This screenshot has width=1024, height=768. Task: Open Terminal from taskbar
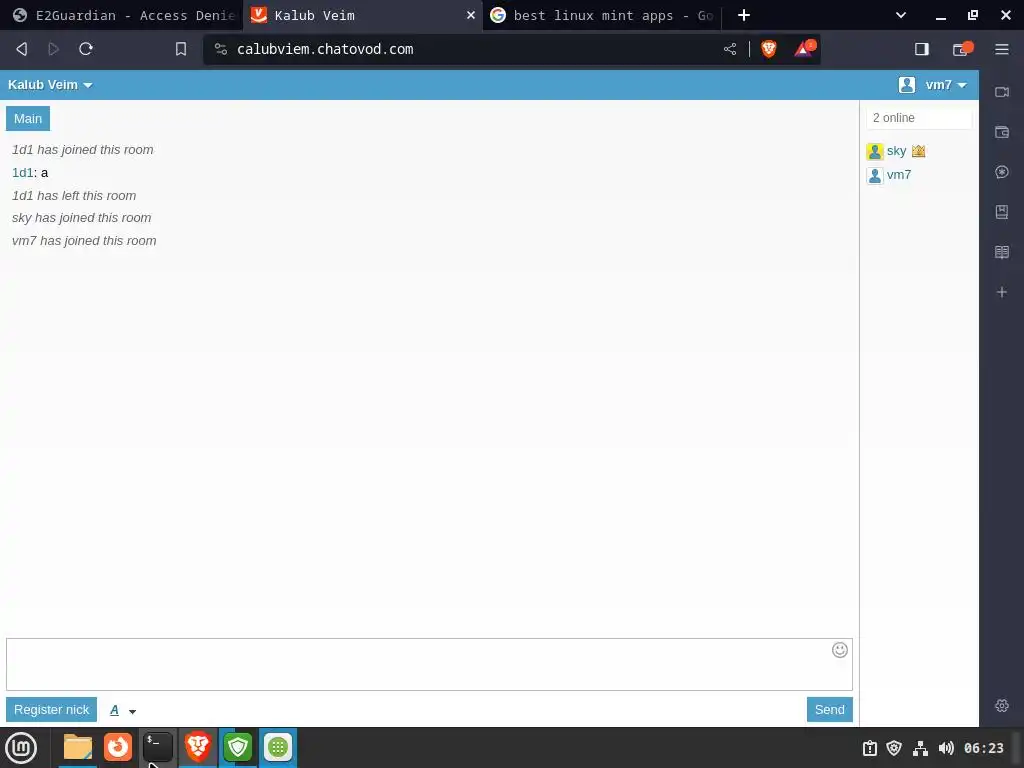(157, 747)
